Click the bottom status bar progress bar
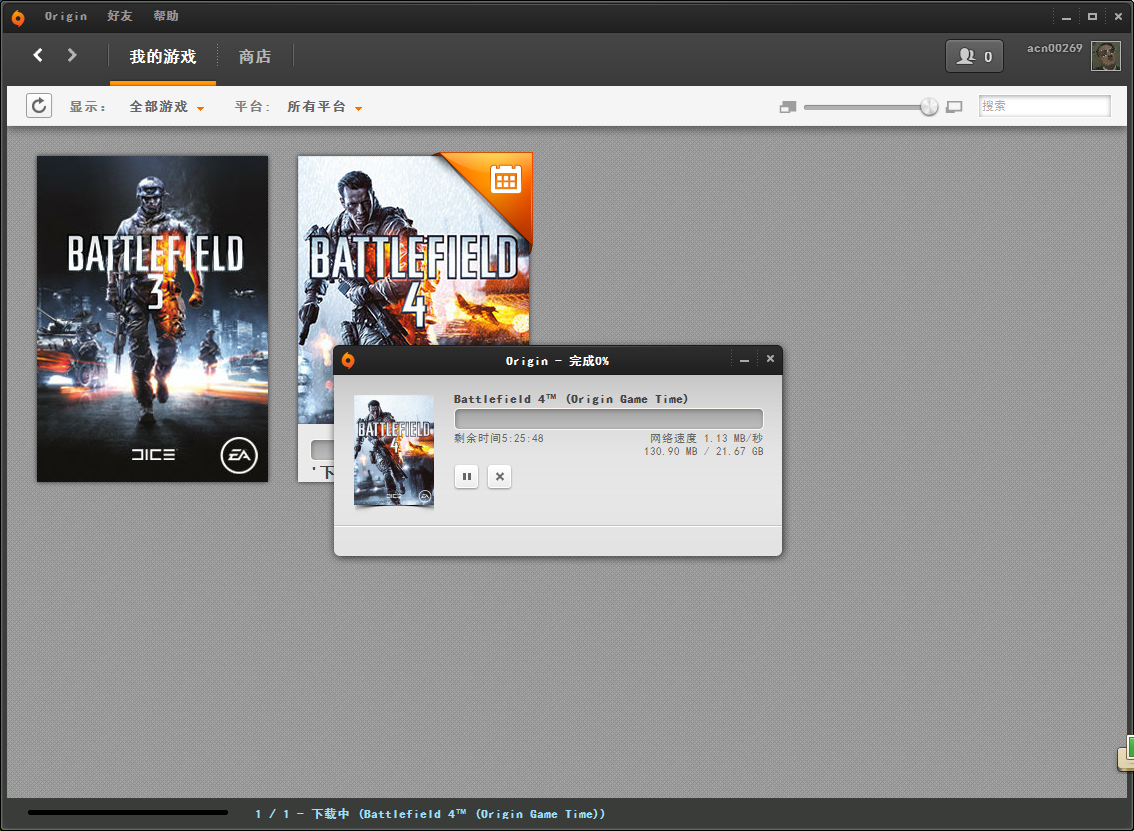The height and width of the screenshot is (831, 1134). [128, 813]
